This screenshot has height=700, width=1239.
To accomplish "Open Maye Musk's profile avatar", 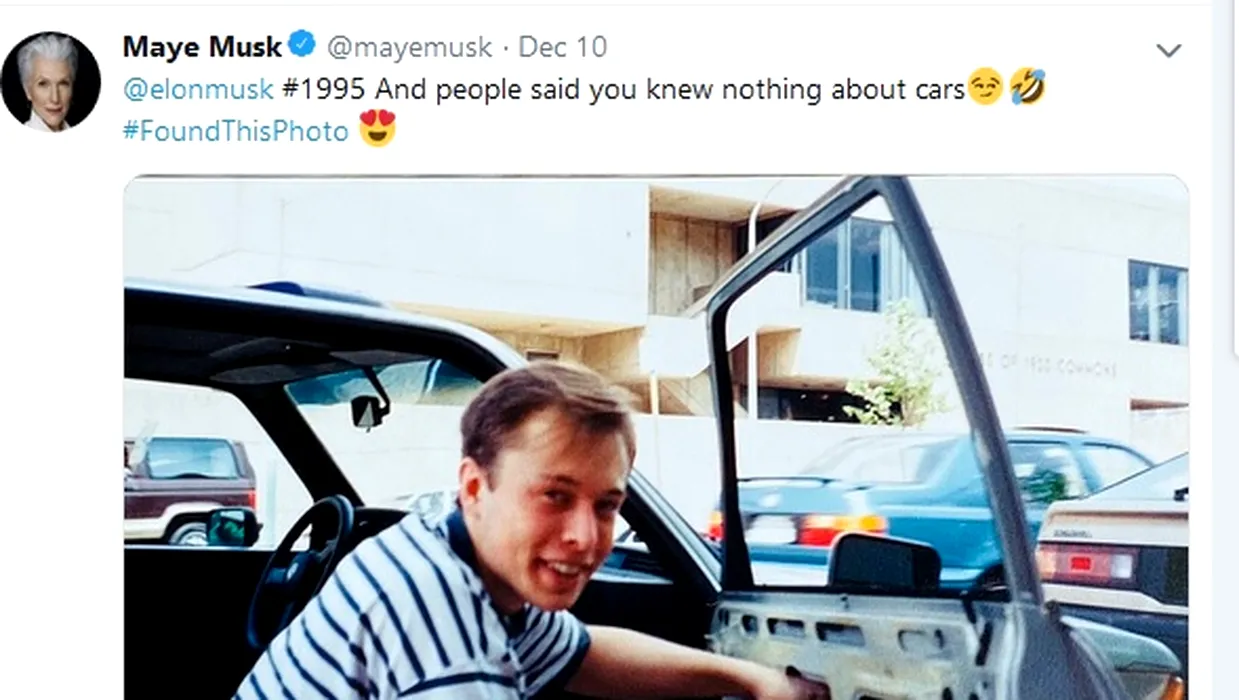I will point(50,81).
